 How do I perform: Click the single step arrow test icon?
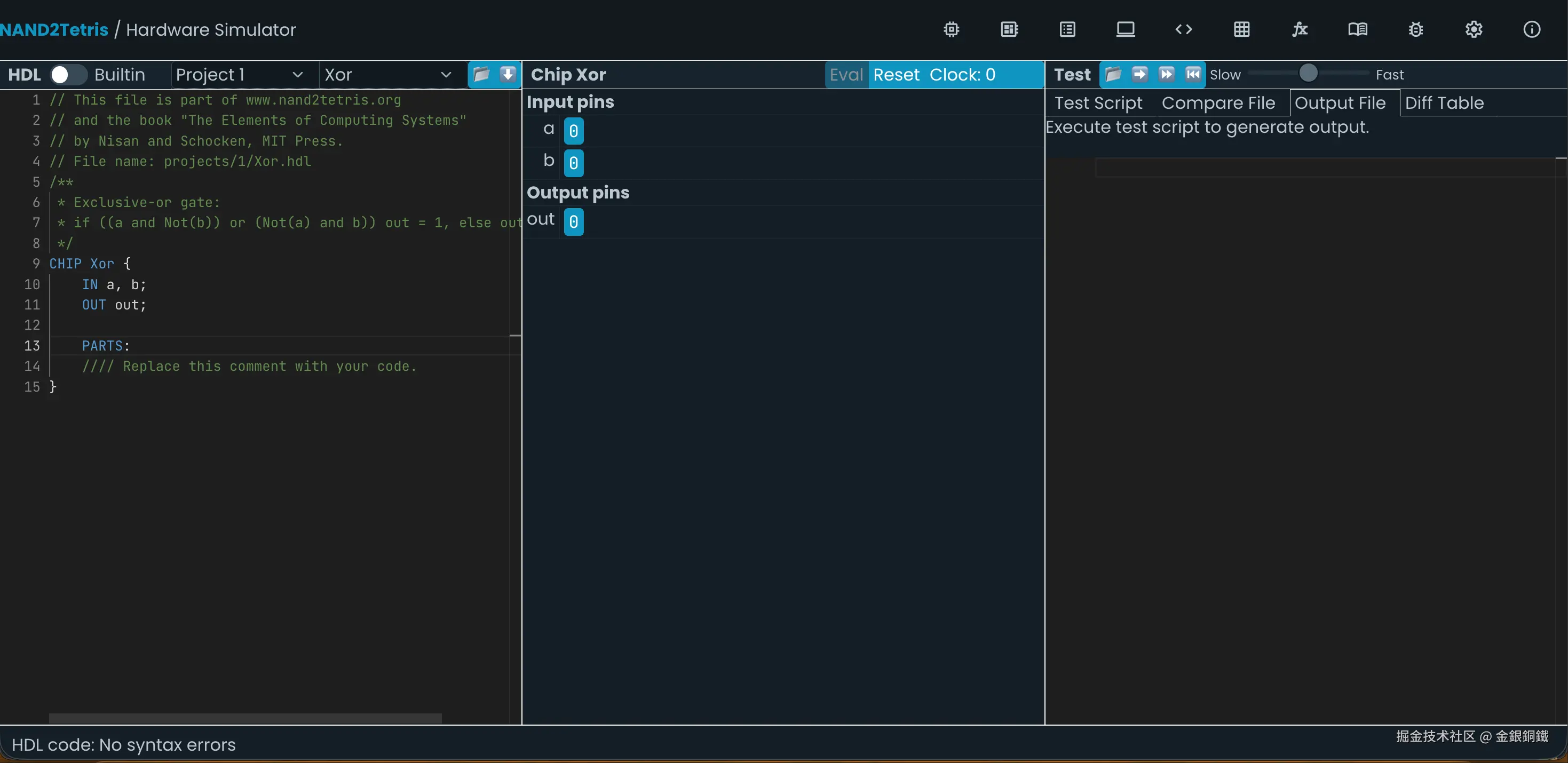click(x=1139, y=74)
